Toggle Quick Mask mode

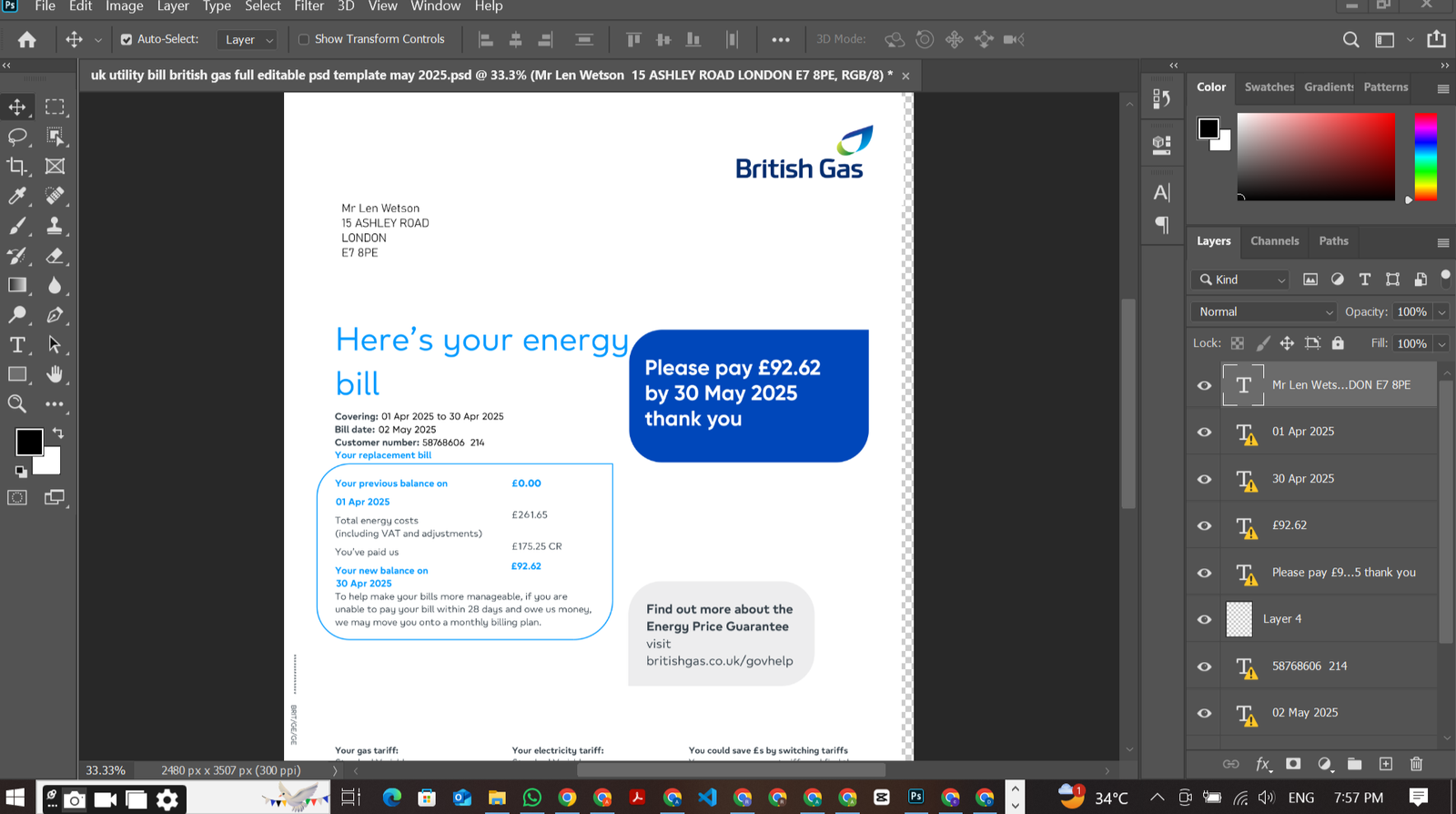pos(17,497)
